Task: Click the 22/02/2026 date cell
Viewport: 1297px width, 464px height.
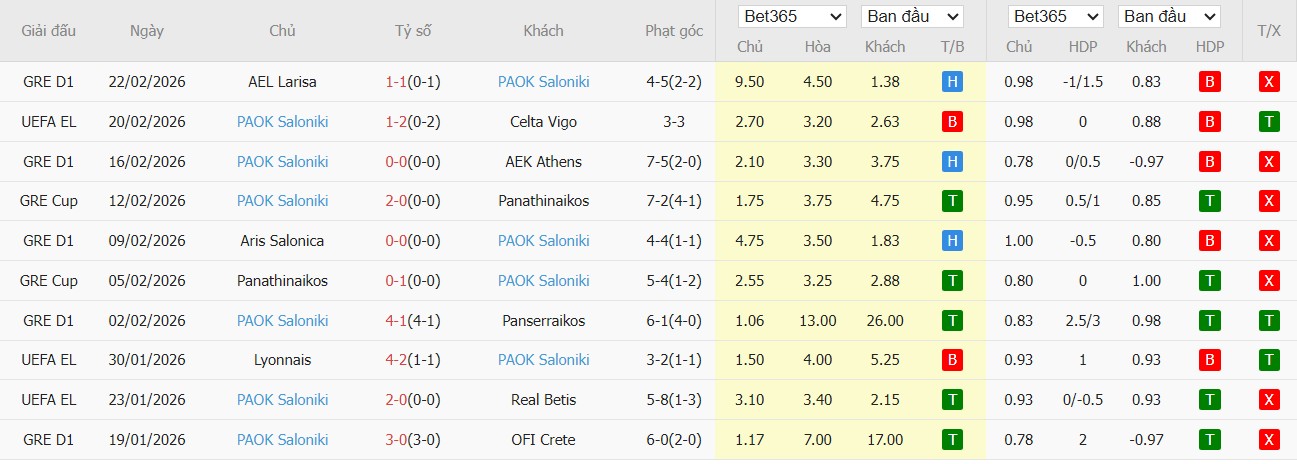Action: [x=147, y=82]
